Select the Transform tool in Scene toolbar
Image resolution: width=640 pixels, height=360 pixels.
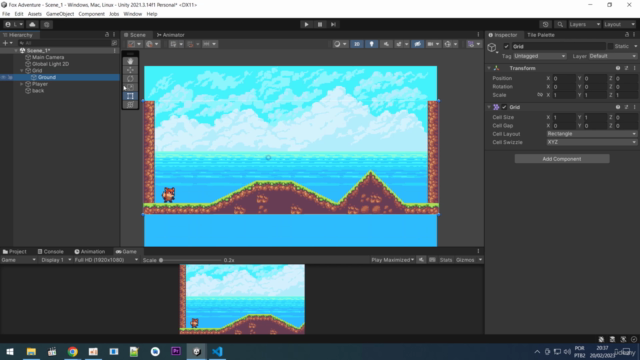point(130,104)
